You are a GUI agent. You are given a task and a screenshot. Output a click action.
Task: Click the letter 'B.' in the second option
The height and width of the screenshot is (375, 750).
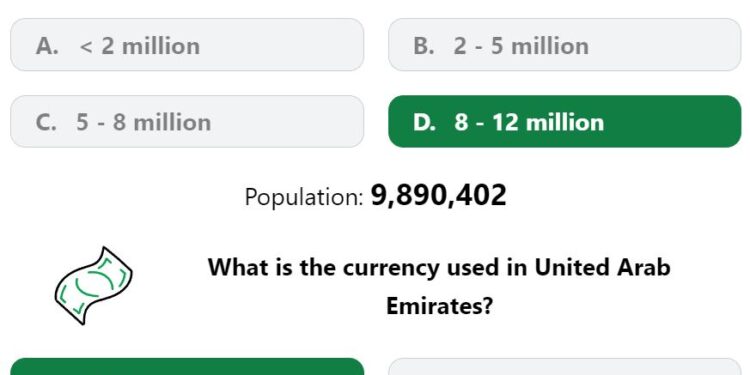pyautogui.click(x=424, y=46)
